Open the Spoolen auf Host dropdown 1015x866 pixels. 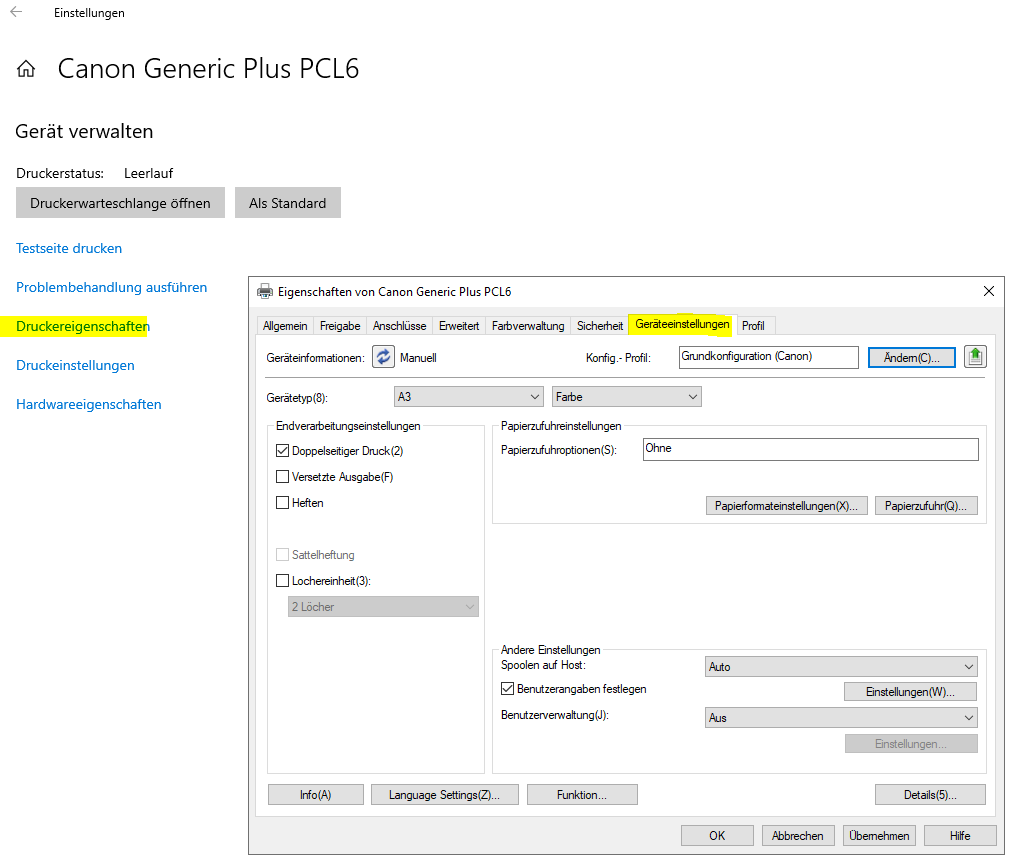point(841,667)
